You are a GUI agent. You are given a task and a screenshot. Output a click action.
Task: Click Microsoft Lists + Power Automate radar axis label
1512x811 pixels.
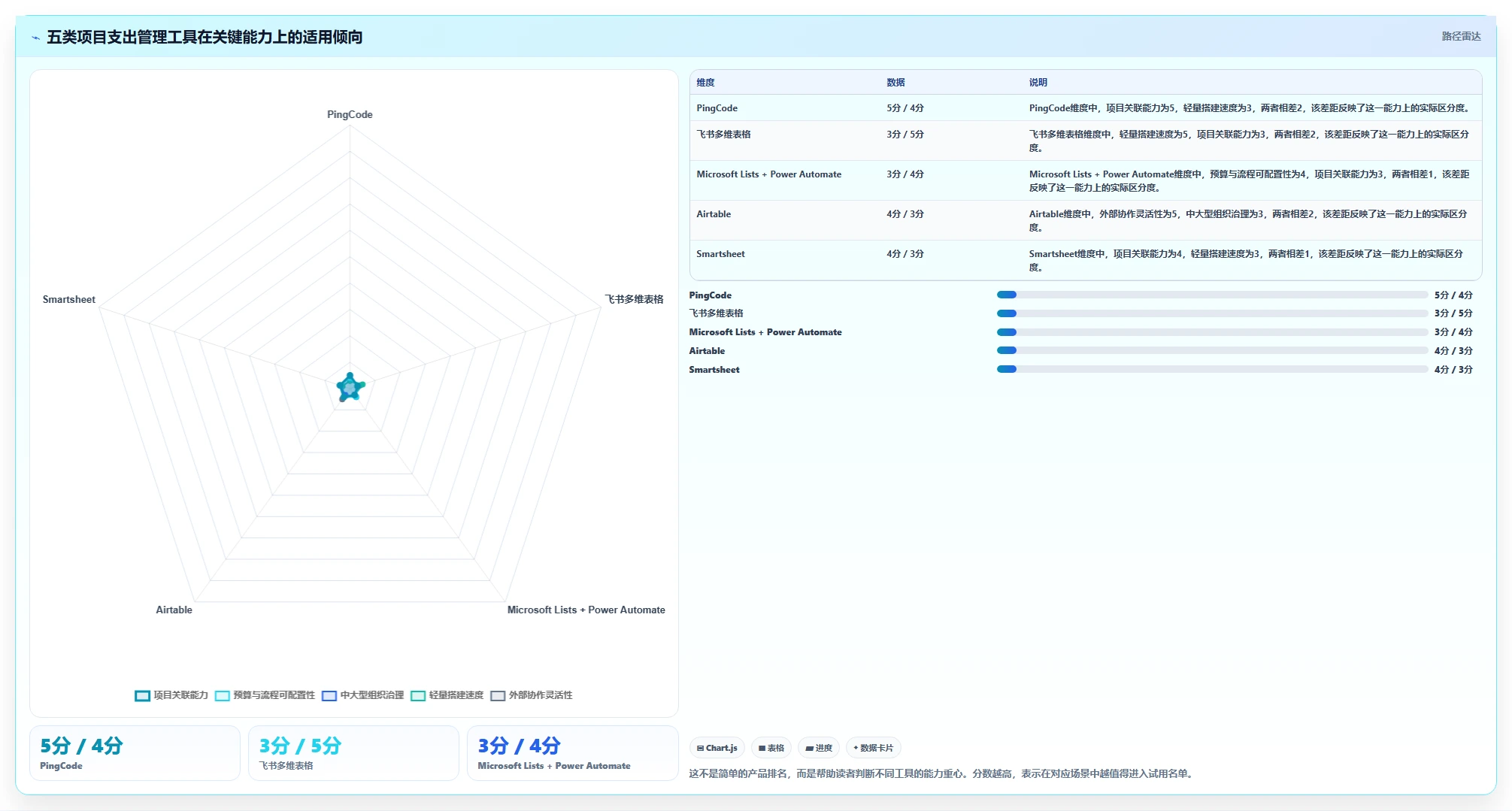(586, 610)
